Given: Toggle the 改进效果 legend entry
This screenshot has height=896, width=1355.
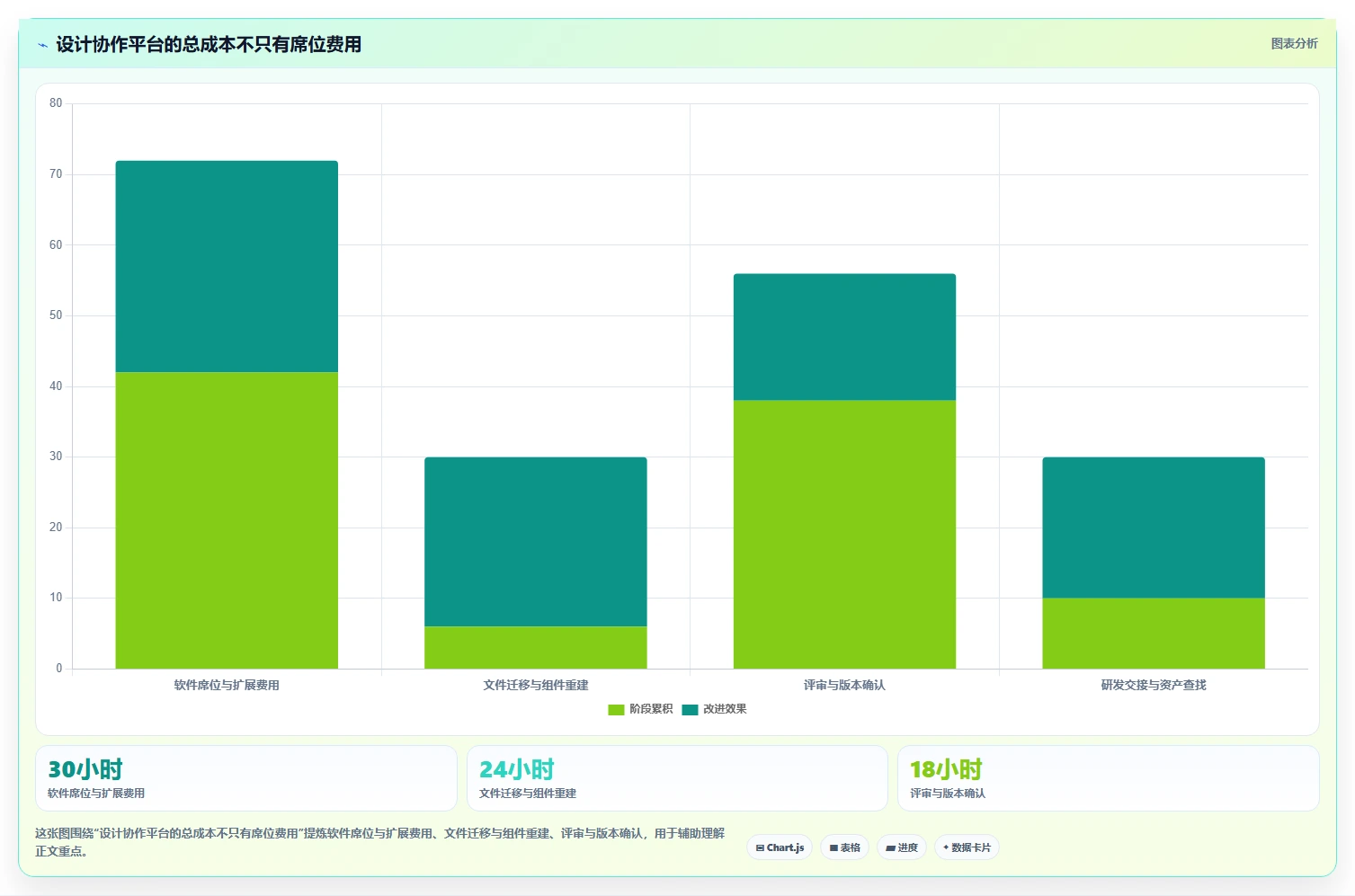Looking at the screenshot, I should (x=714, y=709).
